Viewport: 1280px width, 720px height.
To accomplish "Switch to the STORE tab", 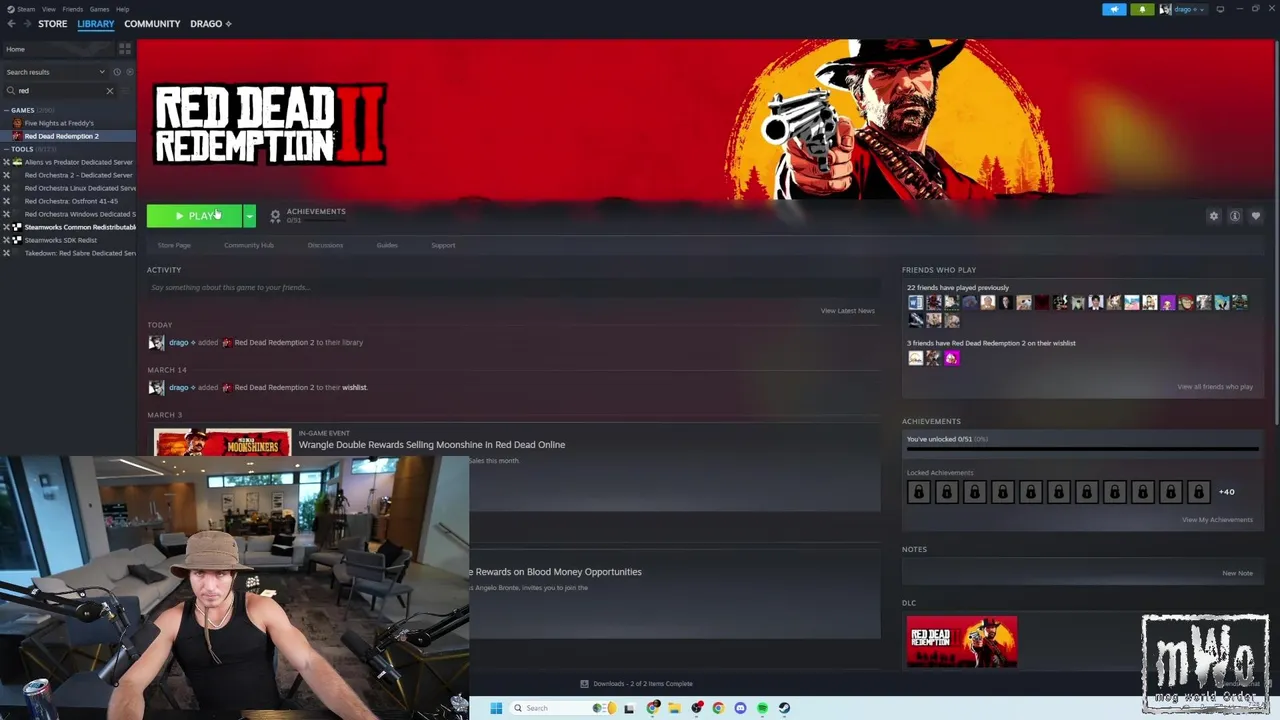I will pos(52,24).
